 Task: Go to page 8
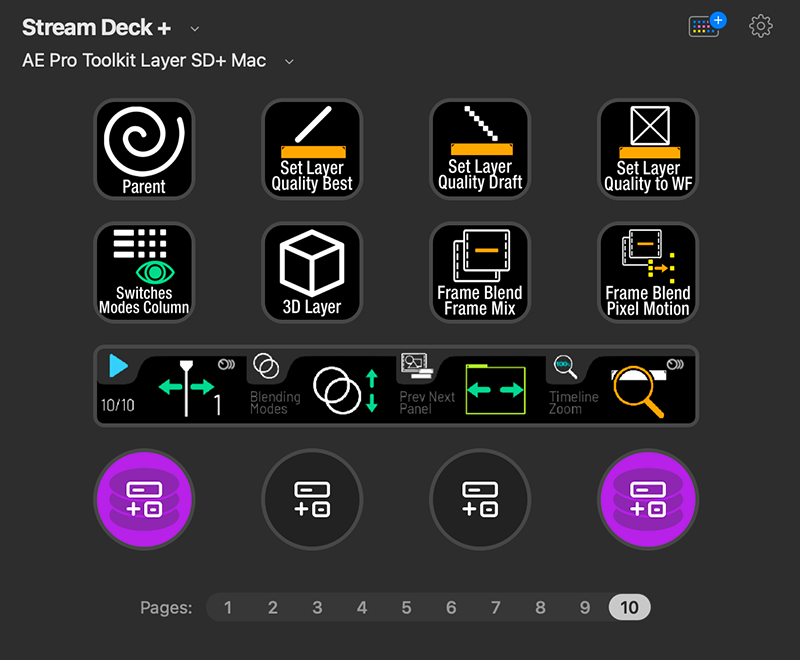[540, 607]
